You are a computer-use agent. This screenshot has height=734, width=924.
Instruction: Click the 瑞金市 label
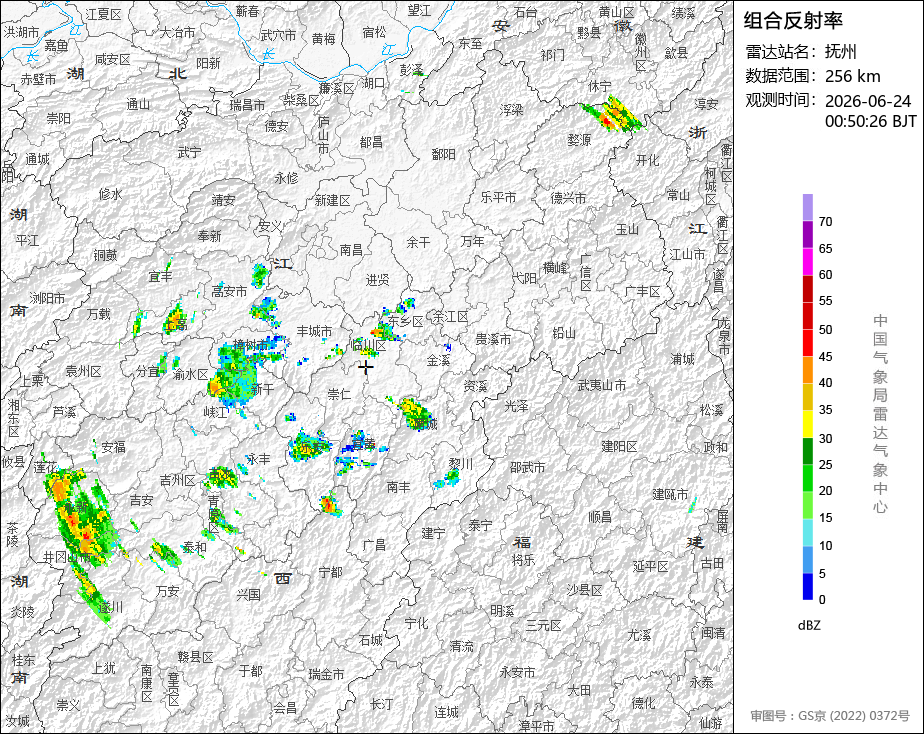point(326,674)
